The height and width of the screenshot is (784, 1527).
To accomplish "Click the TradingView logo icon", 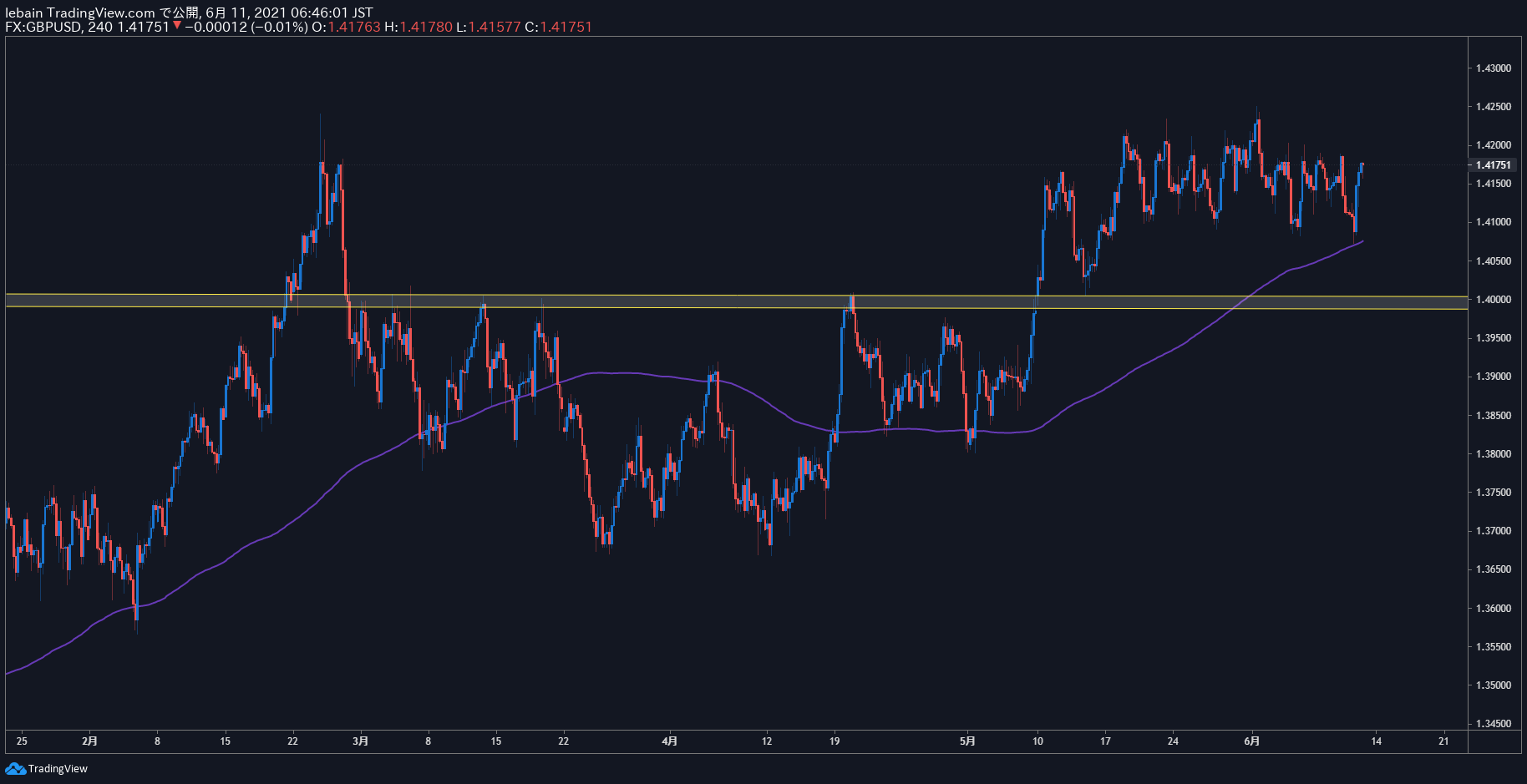I will (x=15, y=768).
